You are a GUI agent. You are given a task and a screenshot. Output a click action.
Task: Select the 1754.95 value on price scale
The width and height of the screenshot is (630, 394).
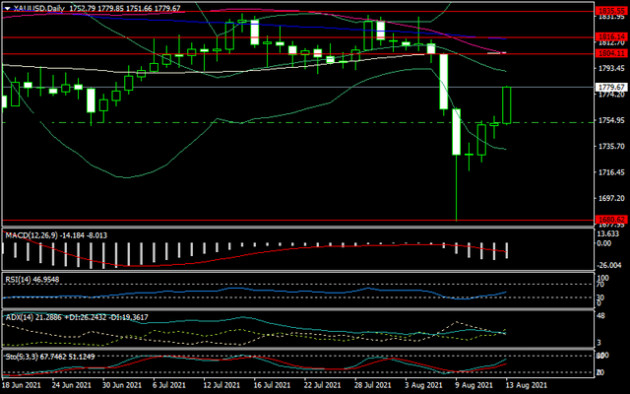click(x=612, y=120)
